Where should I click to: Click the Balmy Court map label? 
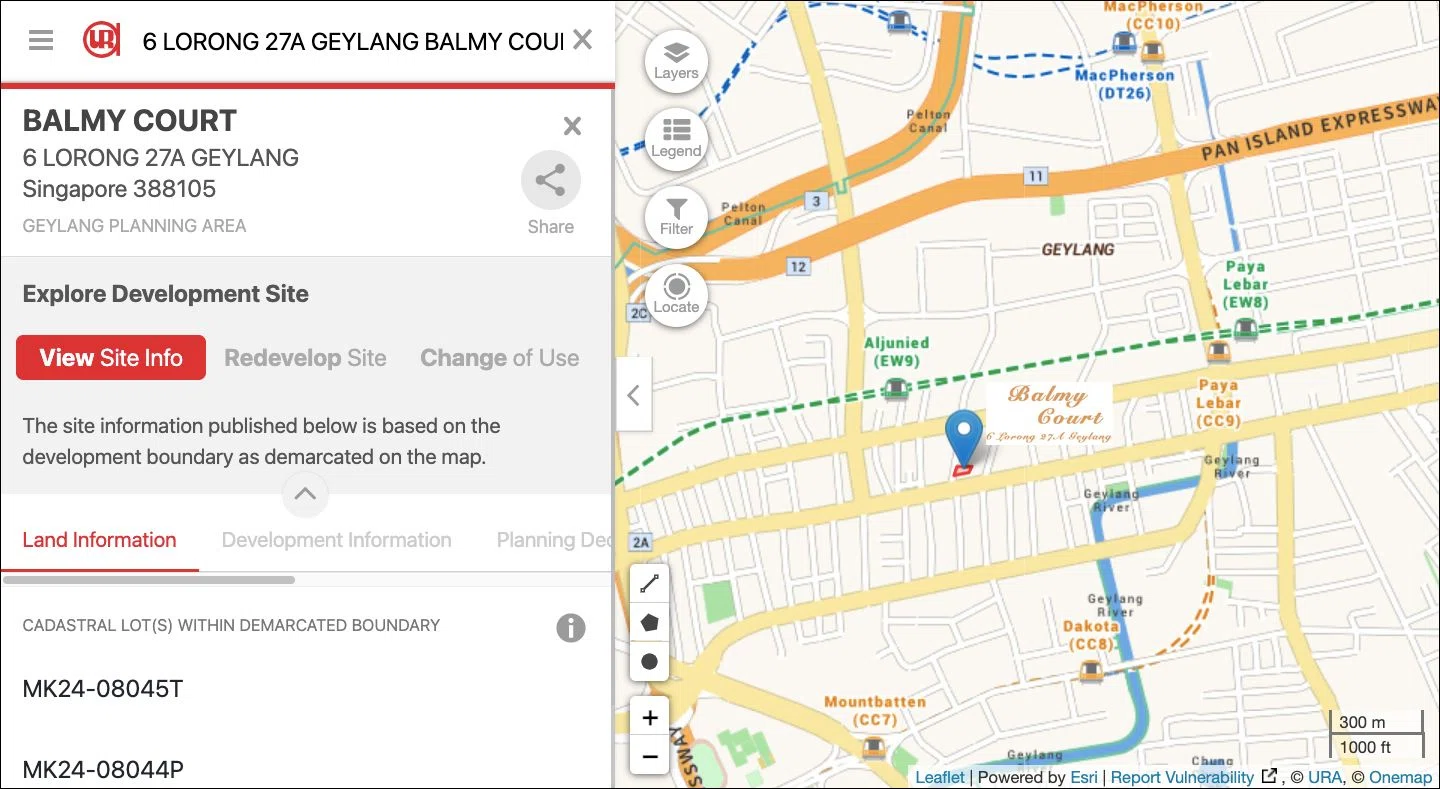[x=1049, y=411]
